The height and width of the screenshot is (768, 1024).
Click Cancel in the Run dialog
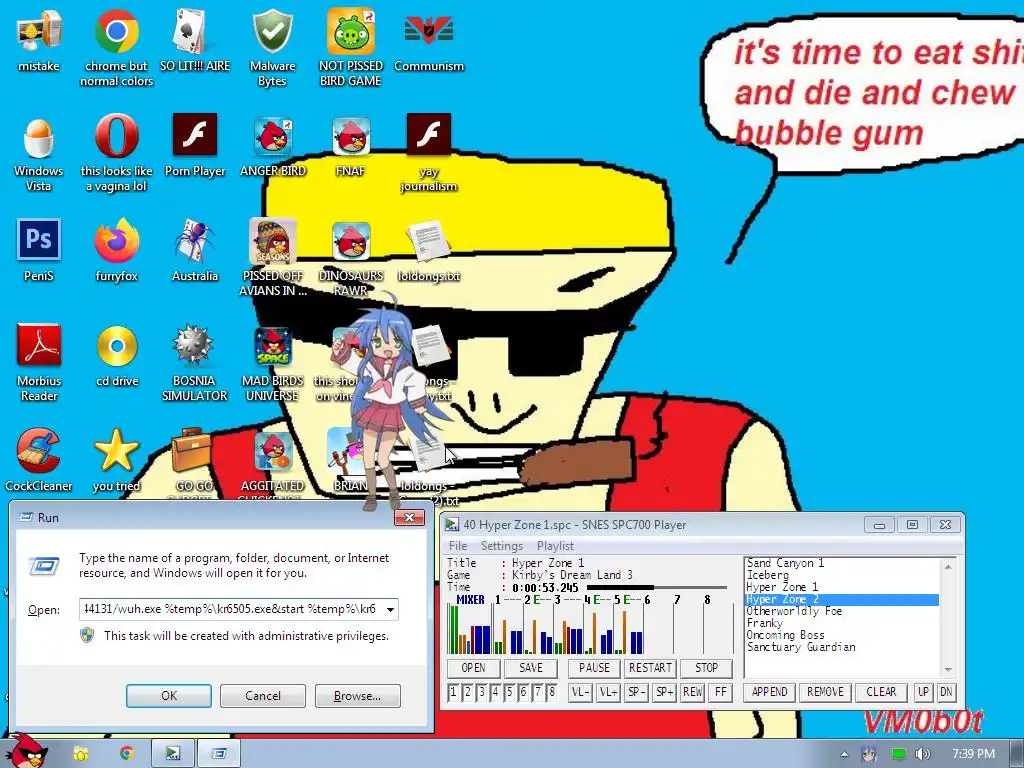pyautogui.click(x=263, y=696)
